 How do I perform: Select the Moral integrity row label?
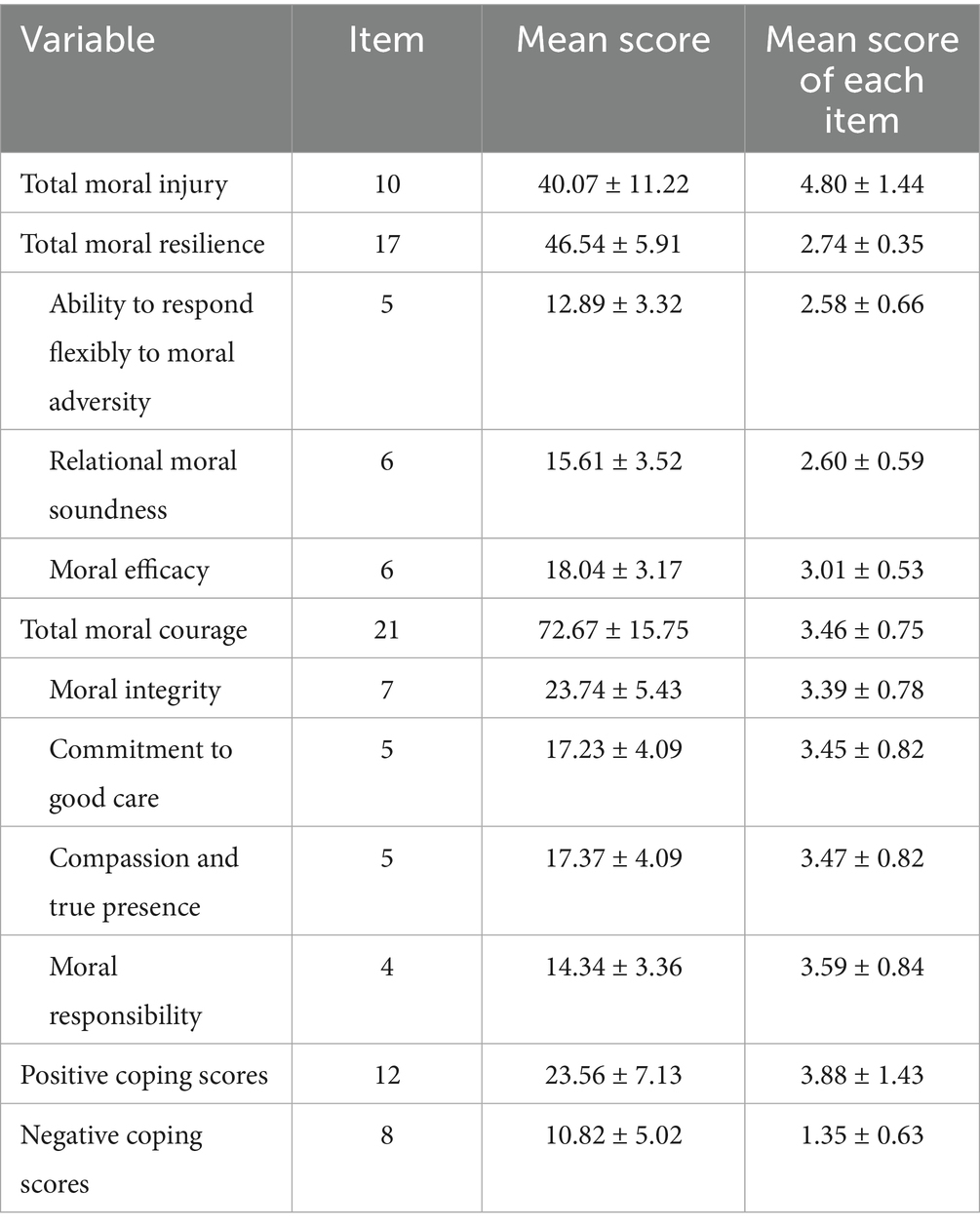[135, 690]
